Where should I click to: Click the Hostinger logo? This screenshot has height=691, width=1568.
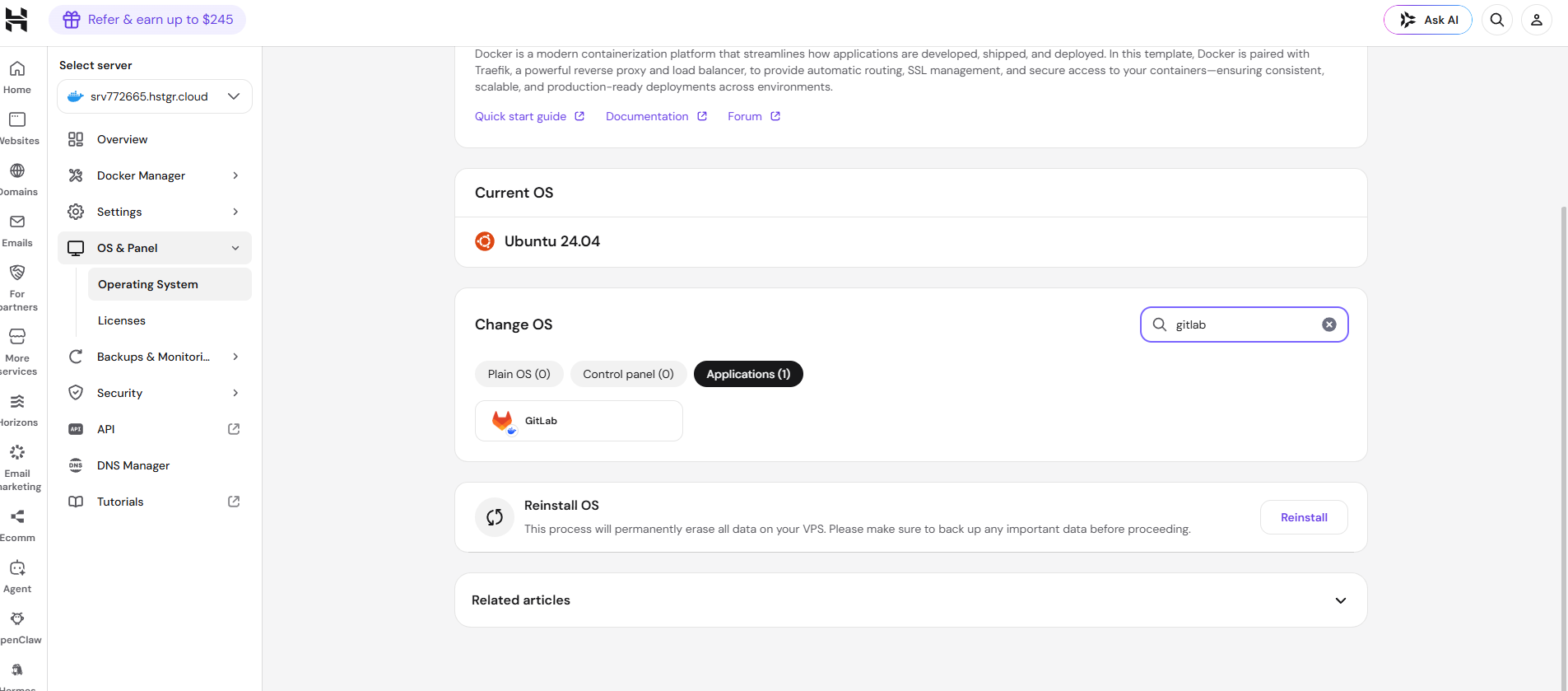click(16, 20)
